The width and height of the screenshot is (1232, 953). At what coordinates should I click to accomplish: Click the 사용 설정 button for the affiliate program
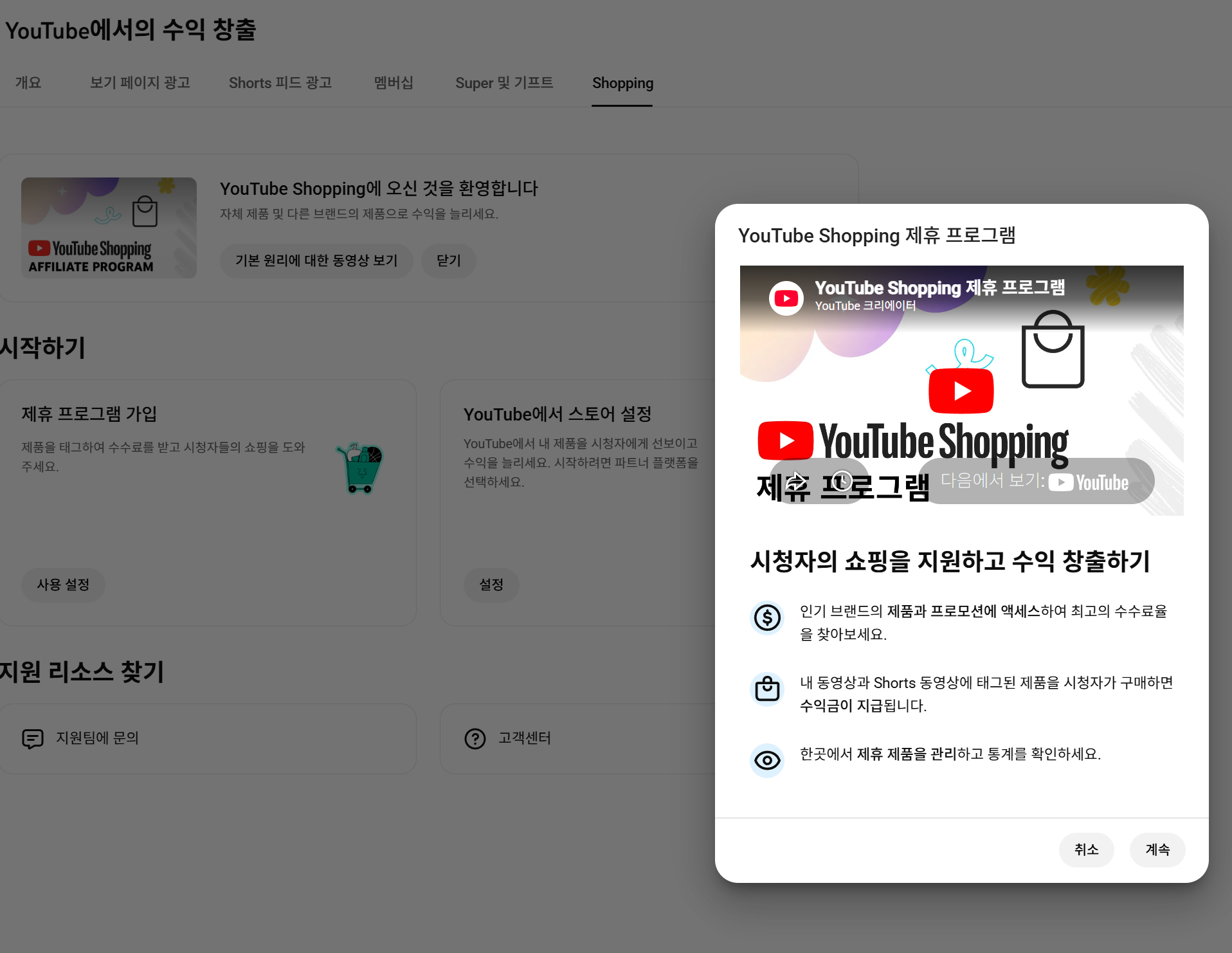click(x=63, y=585)
